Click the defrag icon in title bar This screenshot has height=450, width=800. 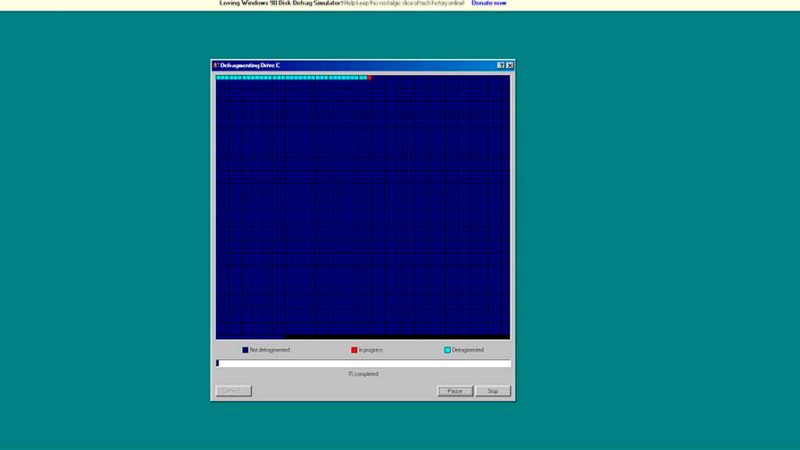(x=216, y=65)
